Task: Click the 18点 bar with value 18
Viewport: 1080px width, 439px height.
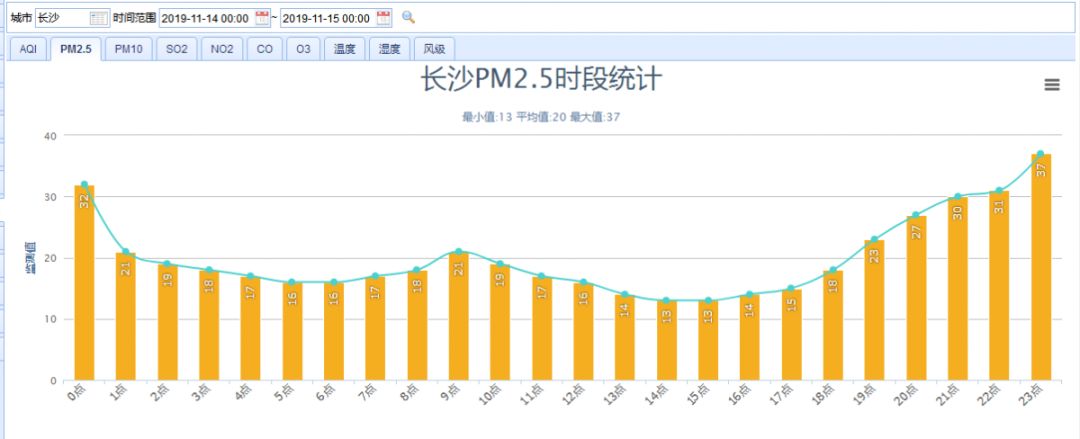Action: [x=833, y=325]
